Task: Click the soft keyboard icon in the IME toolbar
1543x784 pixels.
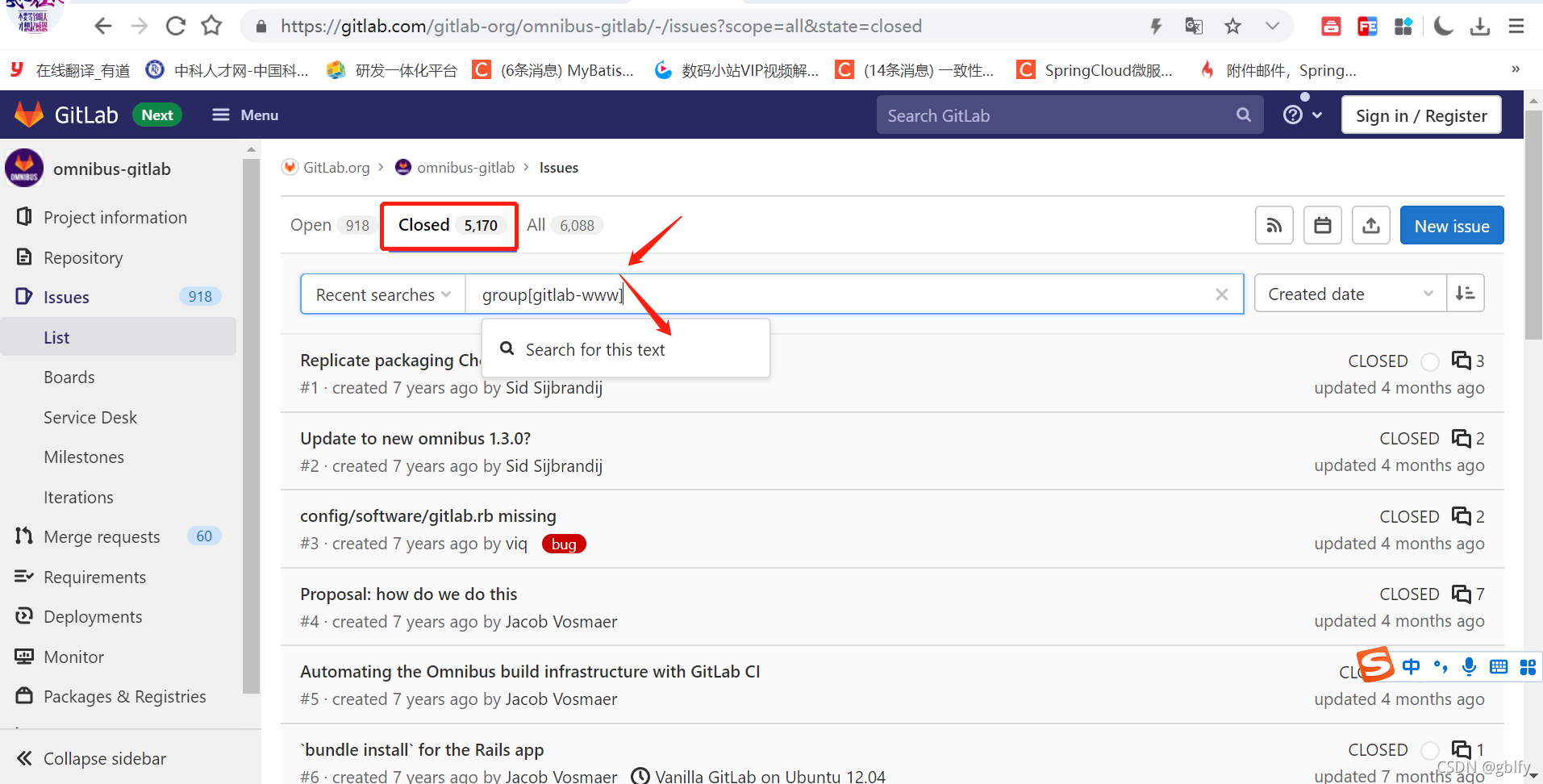Action: point(1499,666)
